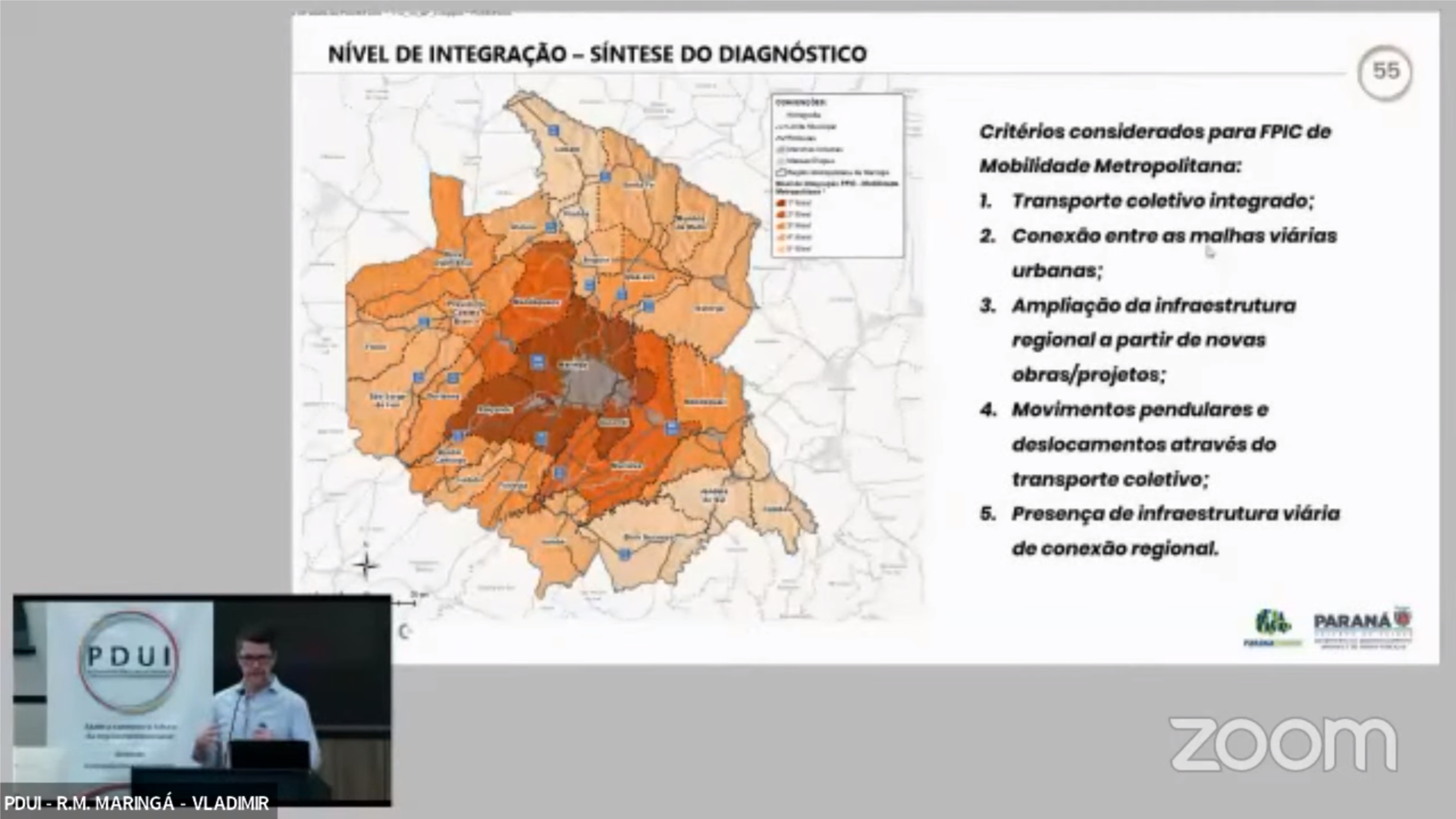Click criterion 5, Presença de infraestrutura viária

point(1175,514)
